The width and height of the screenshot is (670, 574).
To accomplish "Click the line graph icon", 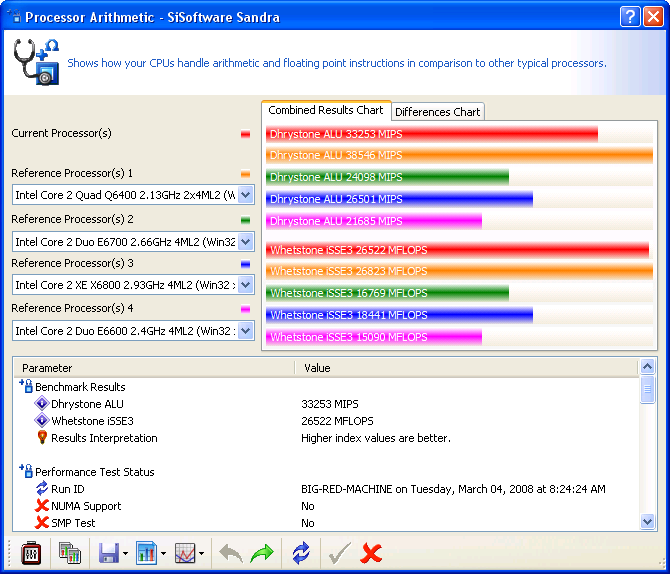I will pyautogui.click(x=185, y=553).
